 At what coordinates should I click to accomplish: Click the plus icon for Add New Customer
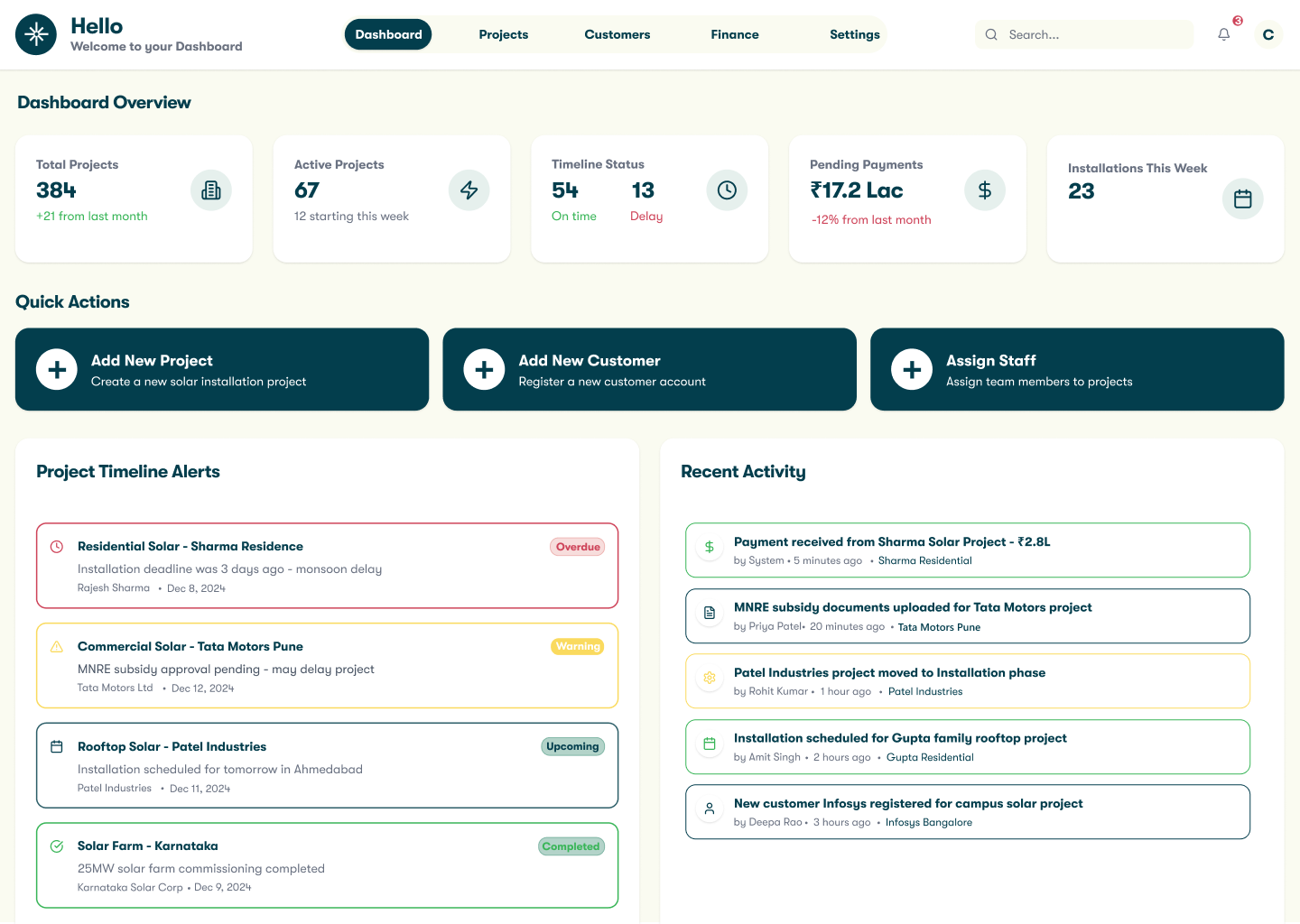[x=485, y=370]
